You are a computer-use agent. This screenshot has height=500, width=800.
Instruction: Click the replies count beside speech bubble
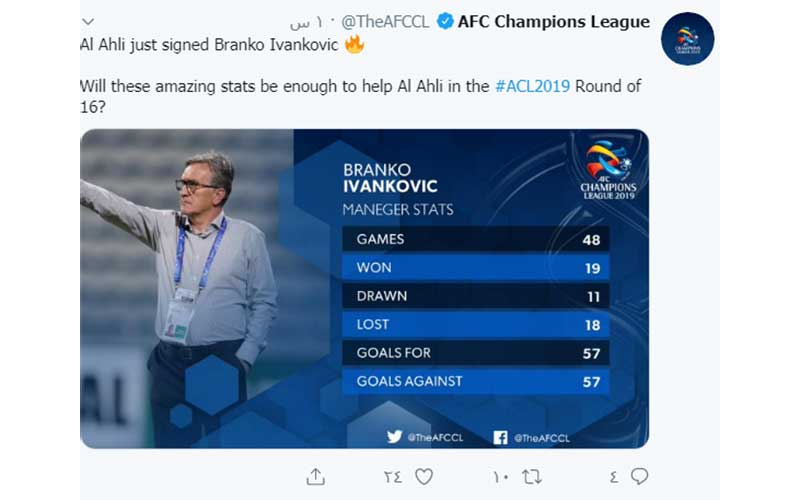pyautogui.click(x=614, y=477)
